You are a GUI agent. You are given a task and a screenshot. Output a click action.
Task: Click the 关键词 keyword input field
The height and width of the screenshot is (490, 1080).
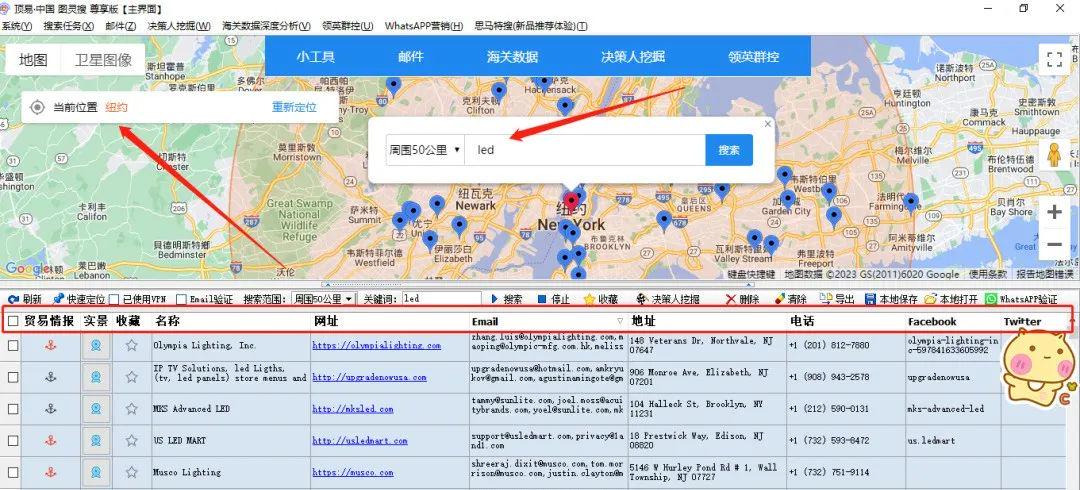(x=441, y=299)
